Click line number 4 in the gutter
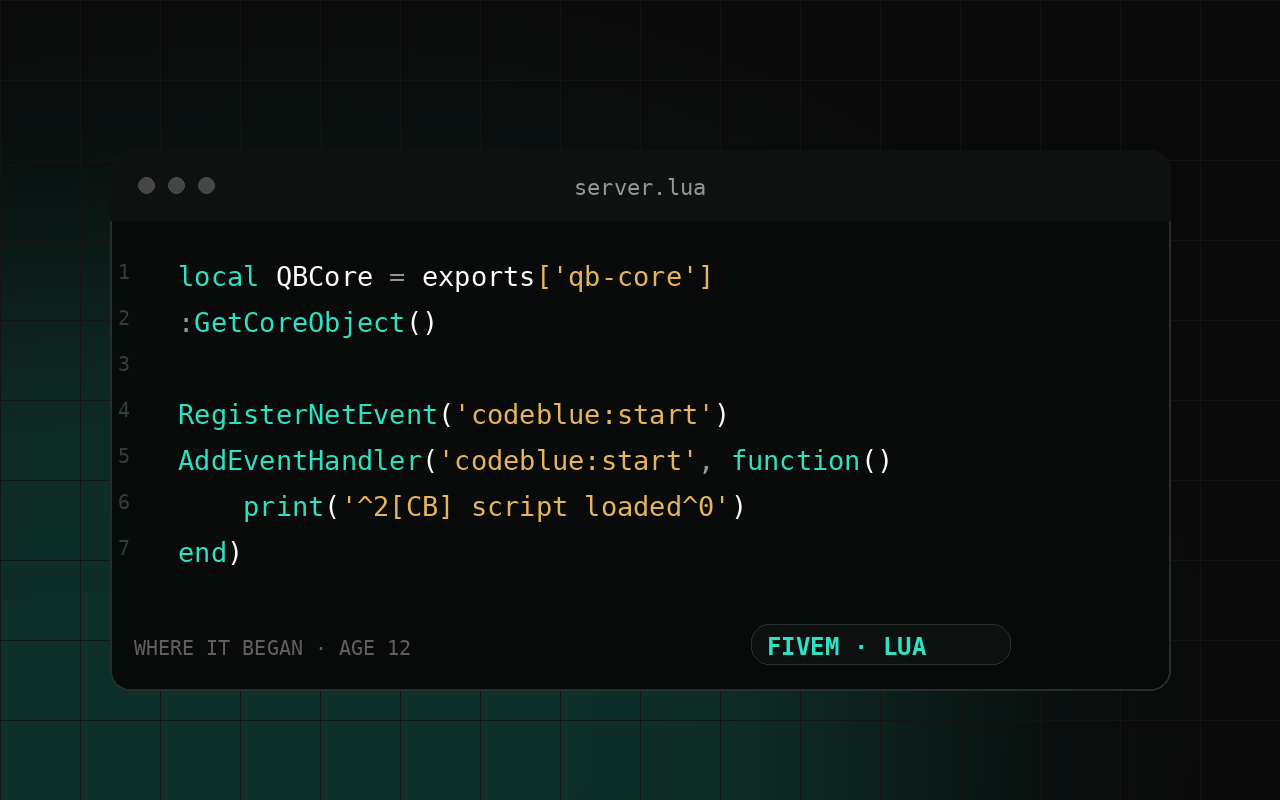Image resolution: width=1280 pixels, height=800 pixels. (x=124, y=410)
